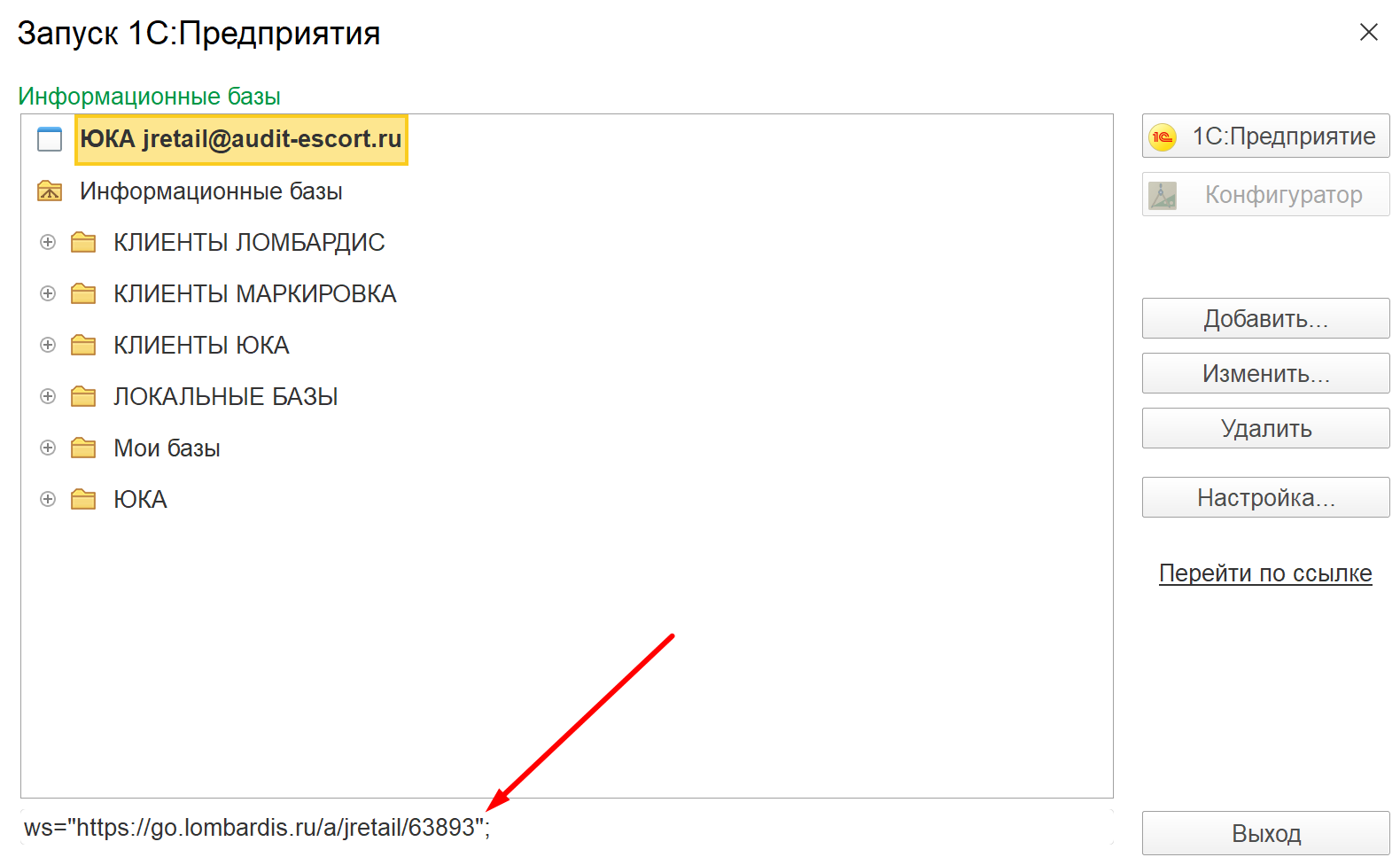Click the folder icon of Мои базы
The image size is (1400, 865).
[x=83, y=448]
